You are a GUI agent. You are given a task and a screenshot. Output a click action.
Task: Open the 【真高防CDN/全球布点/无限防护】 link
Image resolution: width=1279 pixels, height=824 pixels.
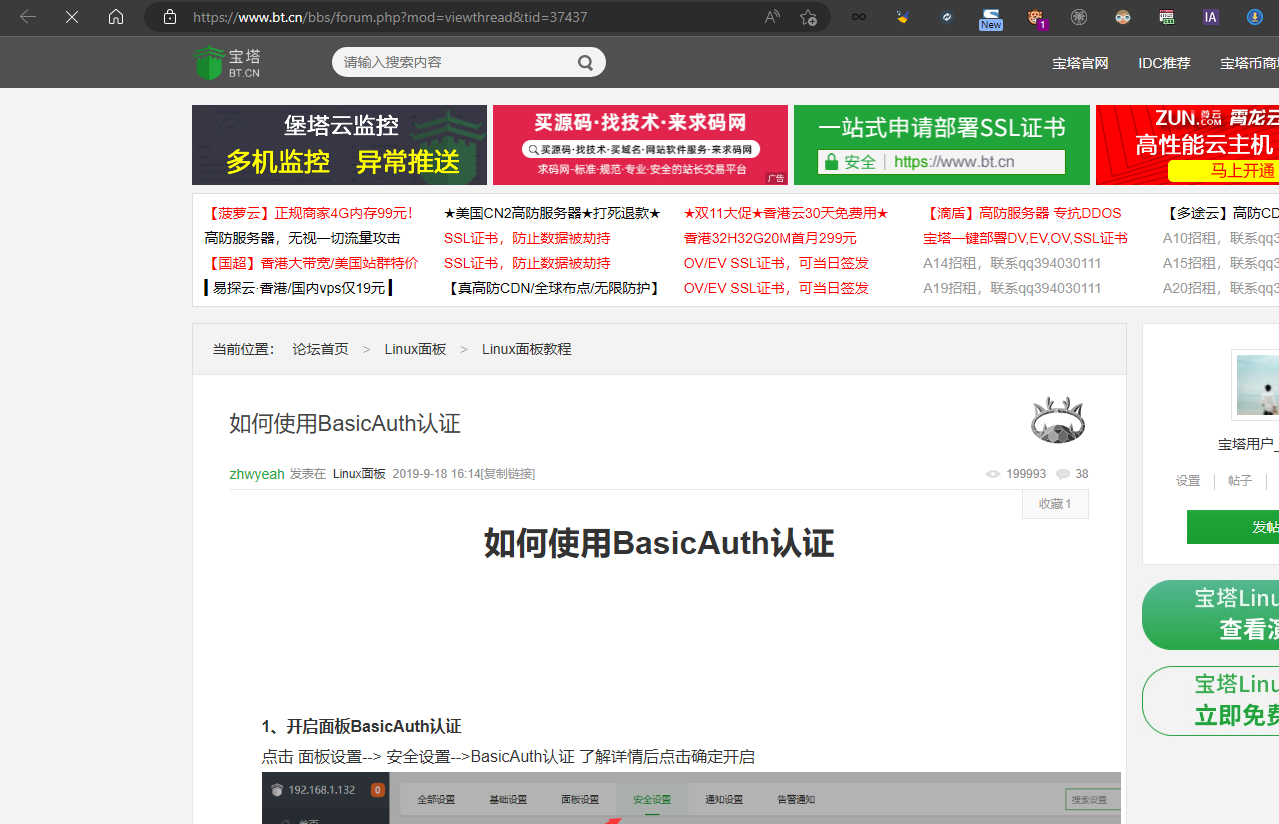pyautogui.click(x=554, y=288)
